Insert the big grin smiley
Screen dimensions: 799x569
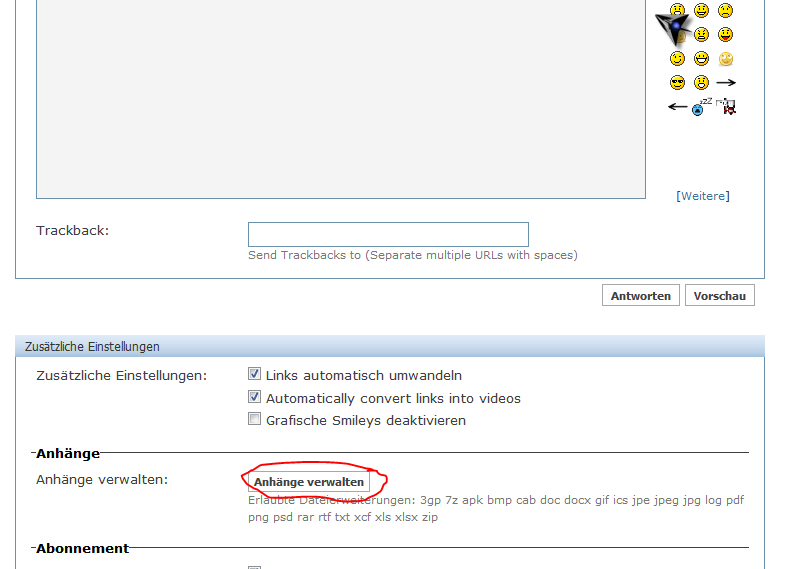coord(702,59)
